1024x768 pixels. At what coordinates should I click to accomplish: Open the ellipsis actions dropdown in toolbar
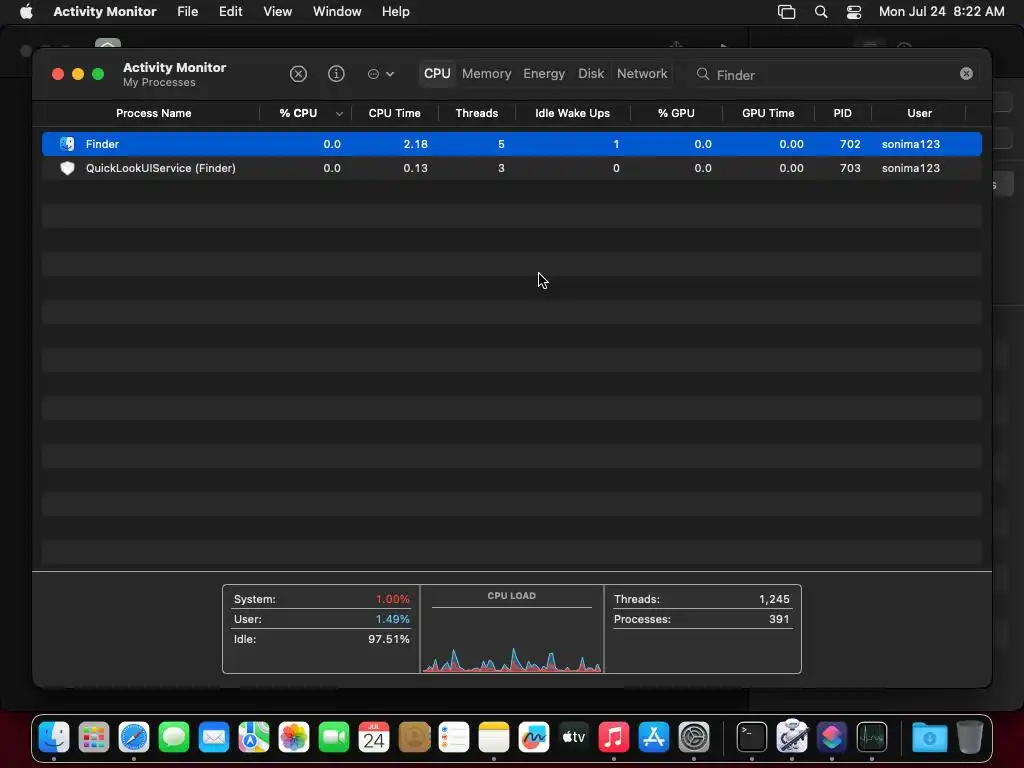[381, 74]
